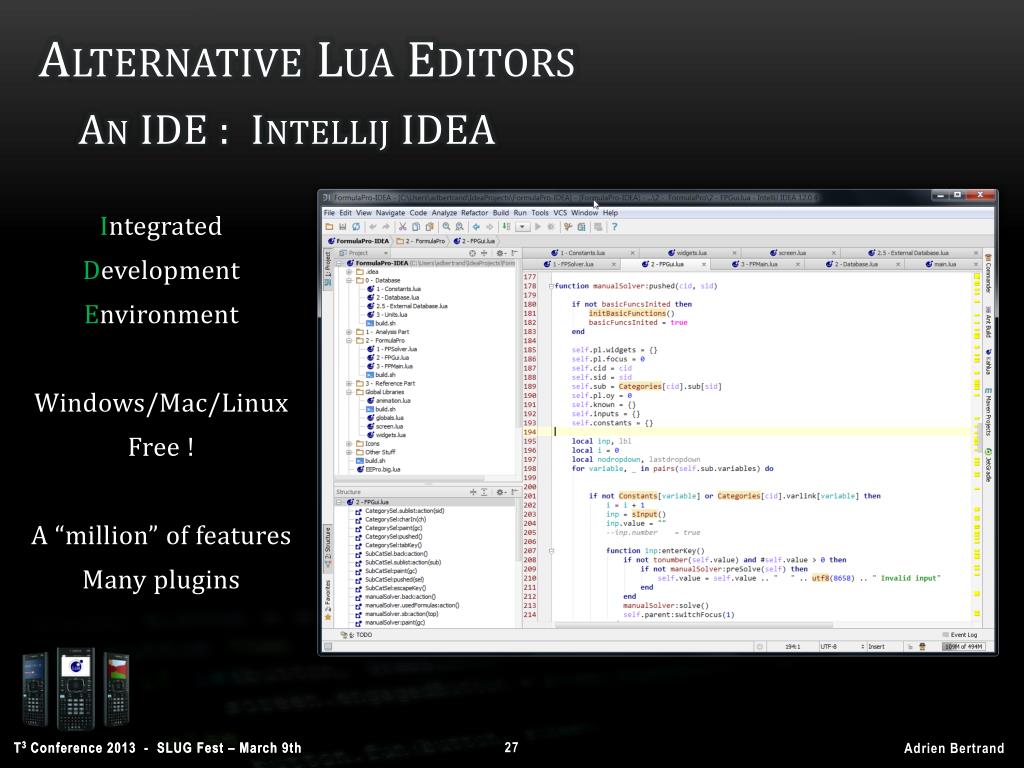Toggle the 2: Structure side tab
The image size is (1024, 768).
328,547
